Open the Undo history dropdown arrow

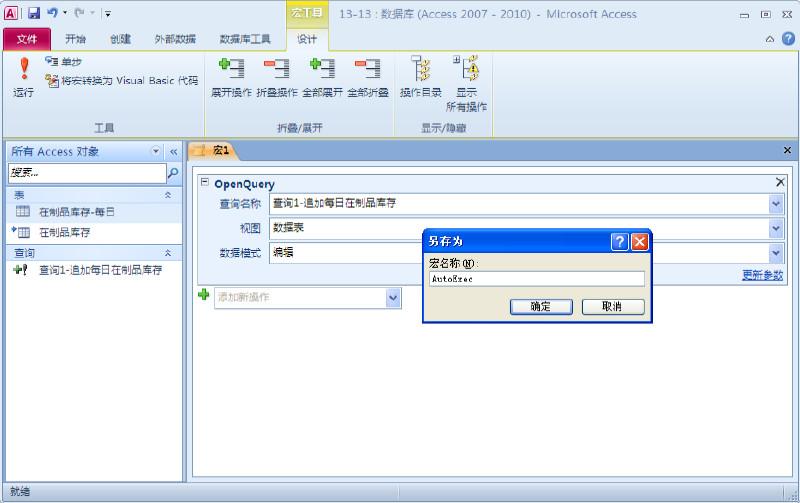(x=65, y=13)
